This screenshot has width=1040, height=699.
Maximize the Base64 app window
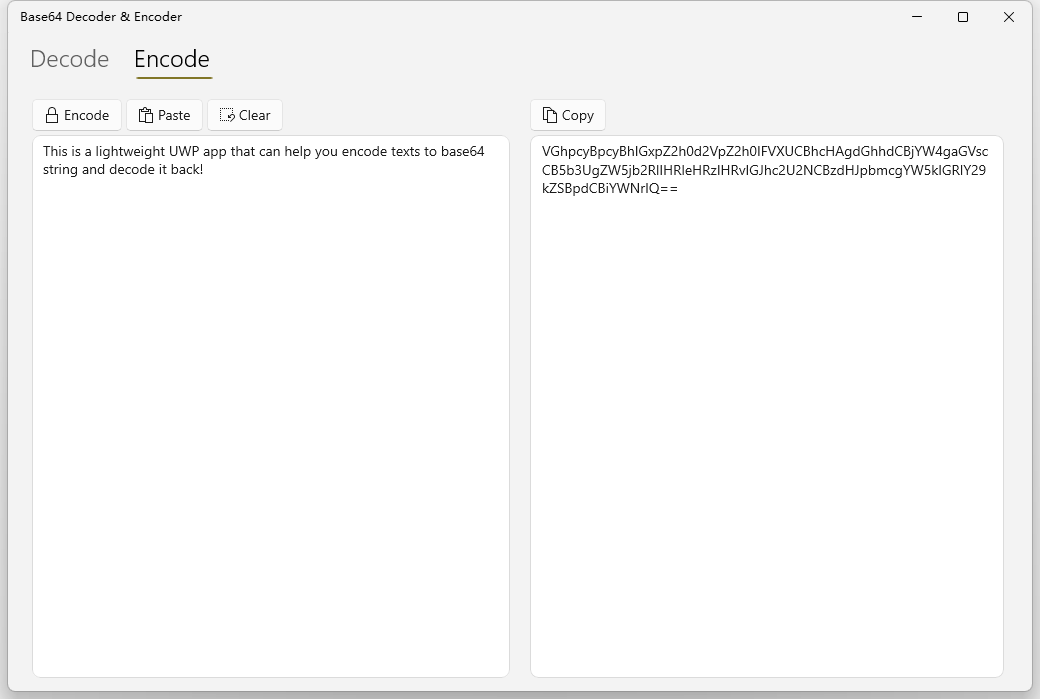click(x=963, y=17)
